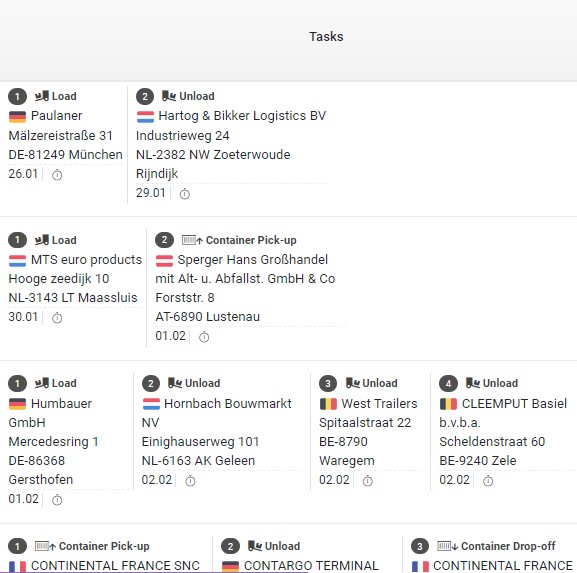Click the Container Drop-off icon in last row
The width and height of the screenshot is (577, 573).
pos(448,546)
